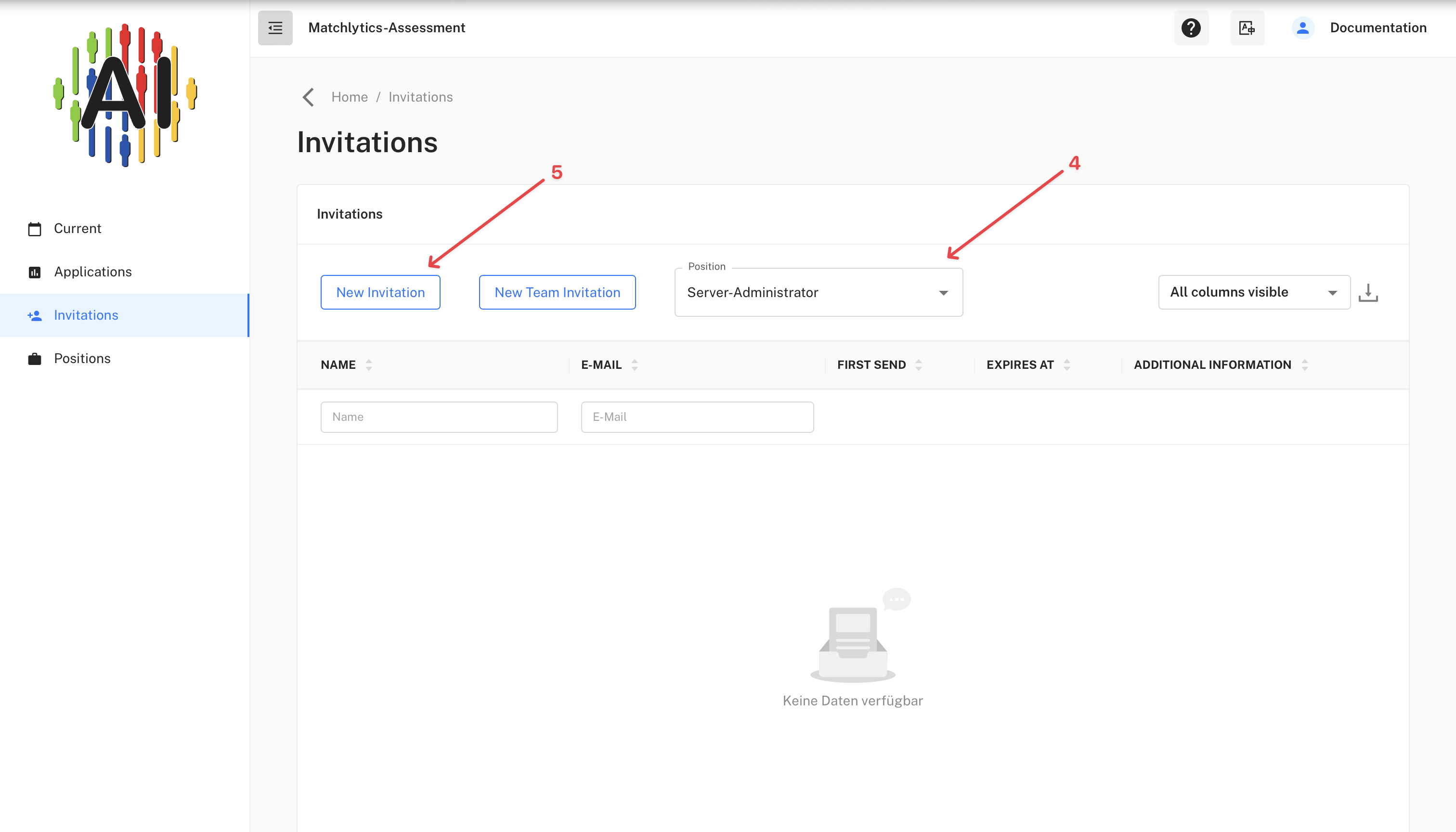This screenshot has height=832, width=1456.
Task: Sort by ADDITIONAL INFORMATION column arrows
Action: [1304, 364]
